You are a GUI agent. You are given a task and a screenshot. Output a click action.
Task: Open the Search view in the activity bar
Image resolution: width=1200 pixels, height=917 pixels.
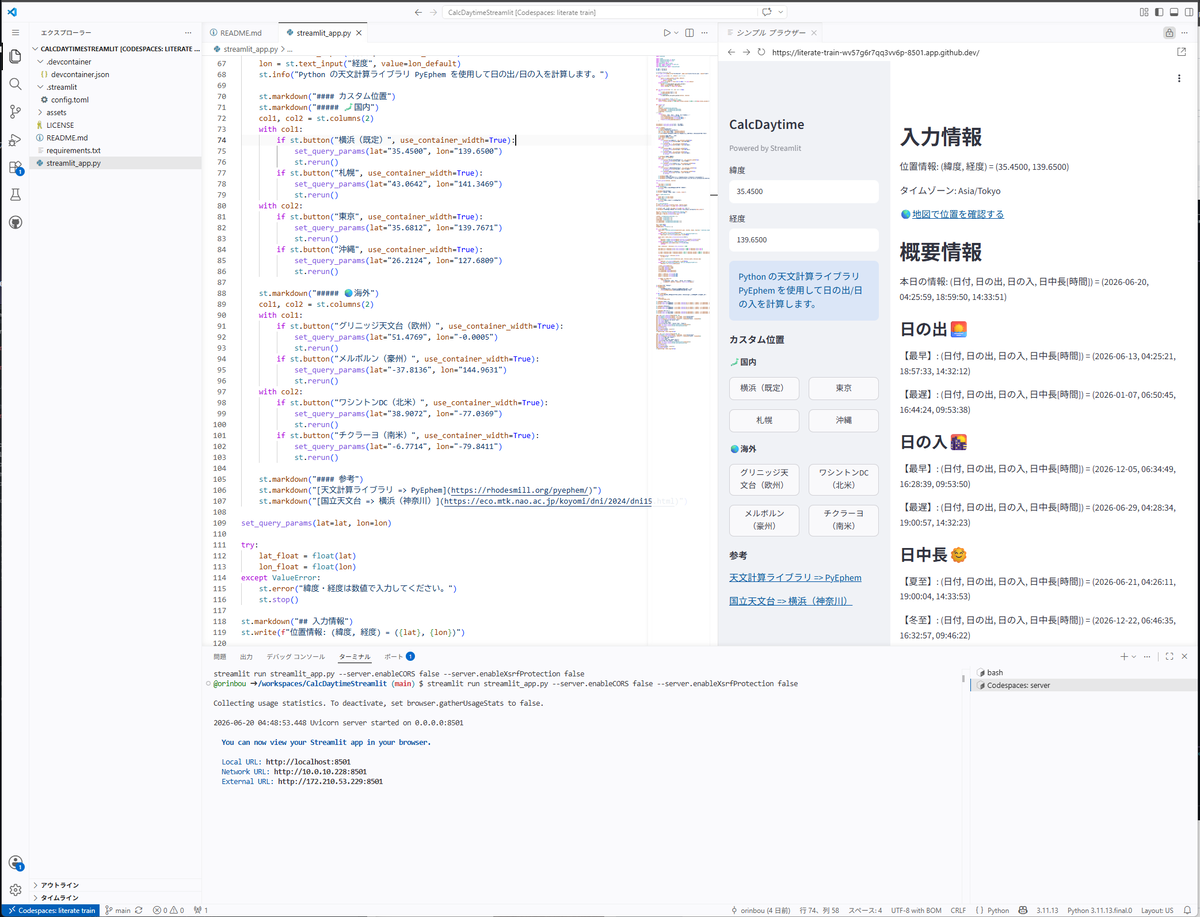pos(15,84)
